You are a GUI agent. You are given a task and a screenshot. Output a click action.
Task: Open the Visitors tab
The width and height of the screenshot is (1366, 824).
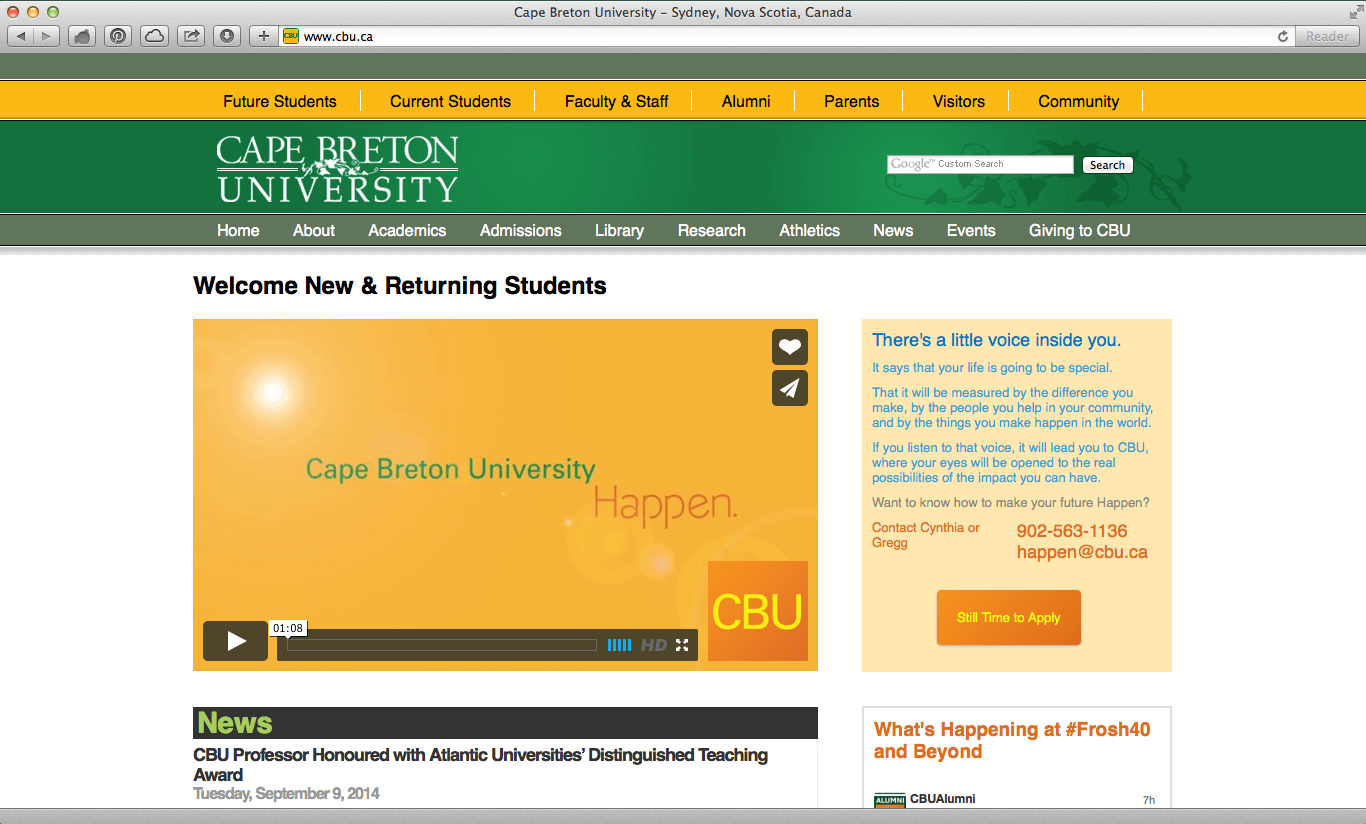[x=958, y=101]
